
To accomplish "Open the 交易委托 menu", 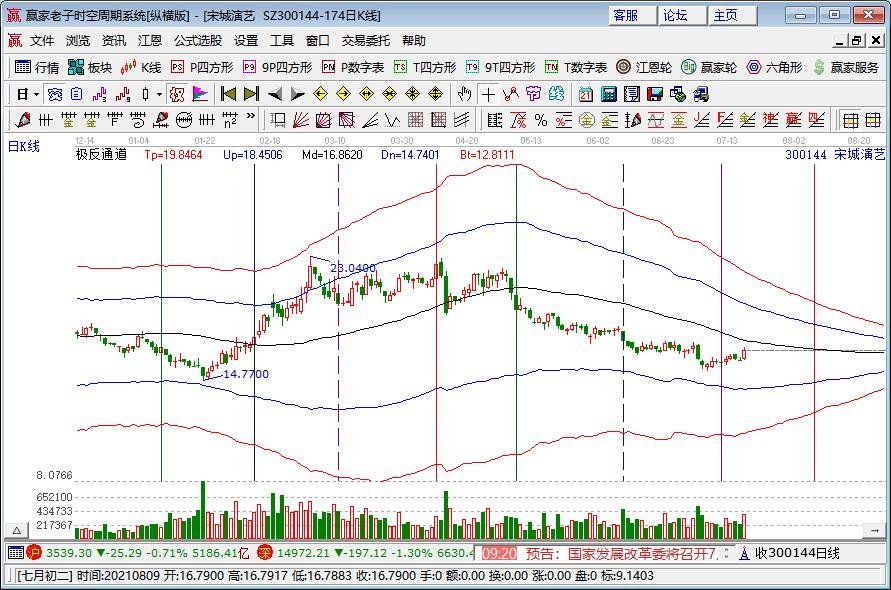I will [x=366, y=41].
